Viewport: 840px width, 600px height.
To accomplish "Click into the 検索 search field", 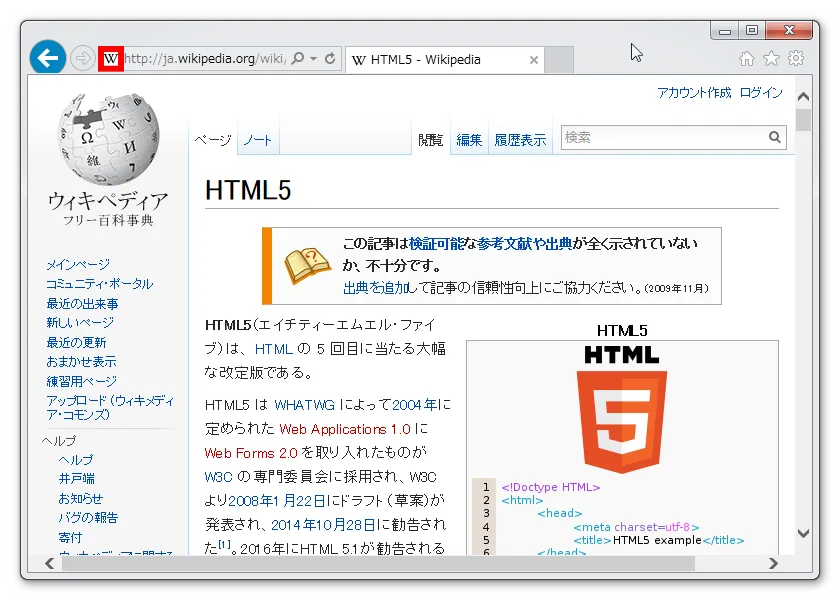I will (664, 138).
